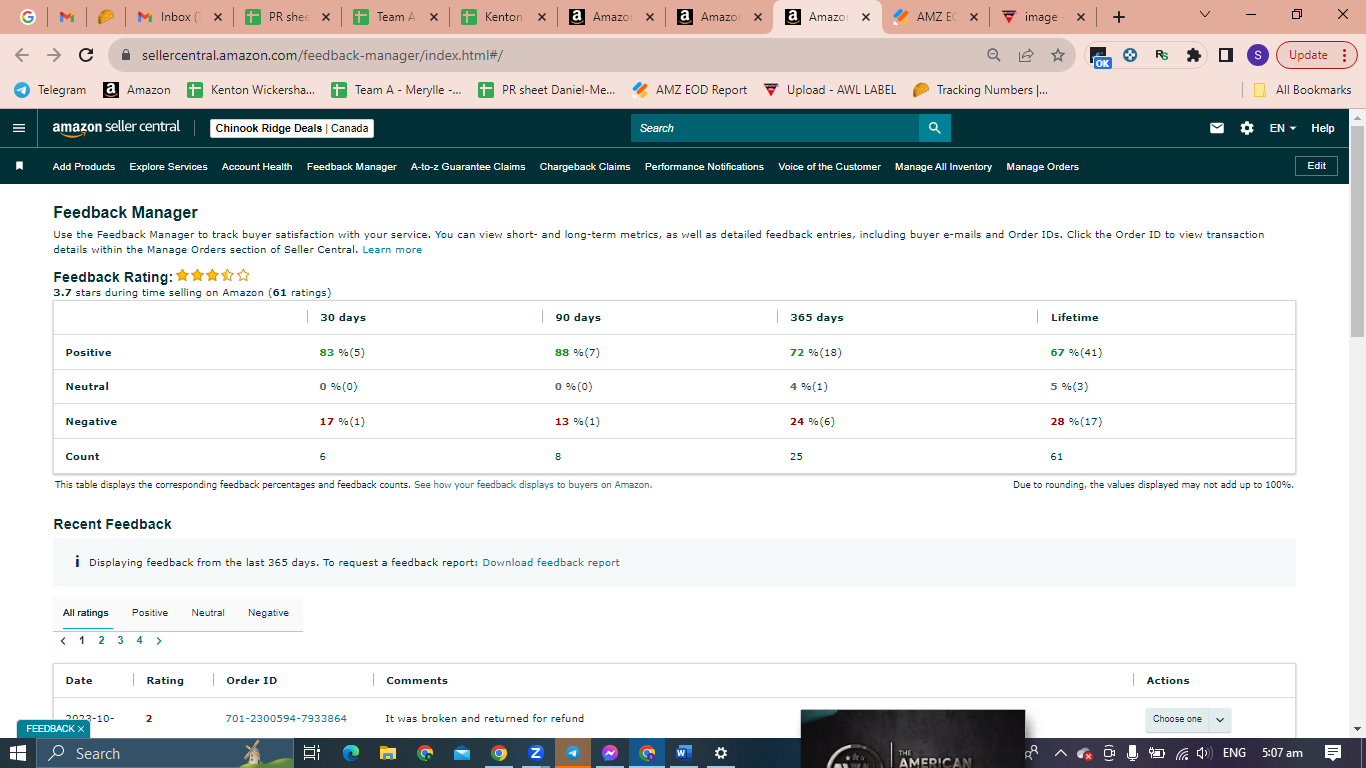The width and height of the screenshot is (1366, 768).
Task: Close the FEEDBACK widget
Action: (x=81, y=729)
